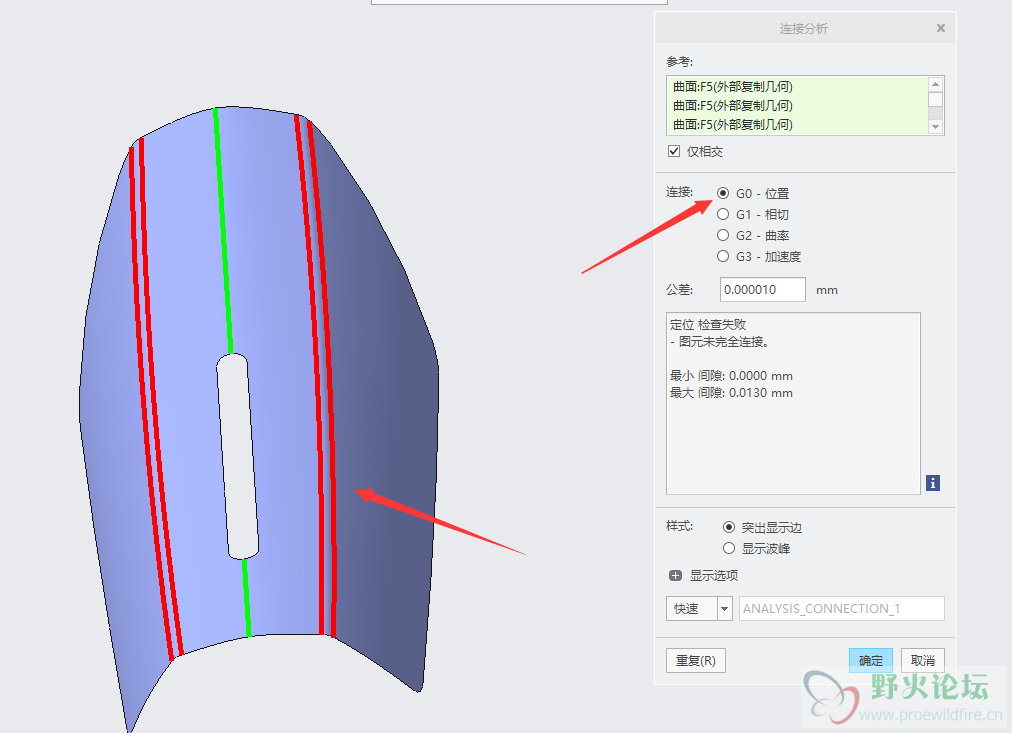The image size is (1012, 733).
Task: Click the 定位 检查失败 result line
Action: [708, 325]
